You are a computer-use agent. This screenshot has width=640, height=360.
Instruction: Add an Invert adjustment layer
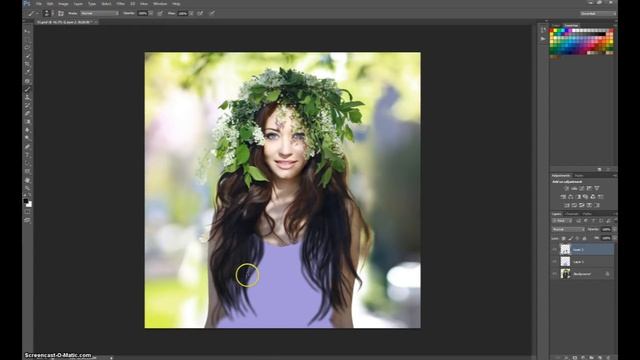pyautogui.click(x=567, y=205)
